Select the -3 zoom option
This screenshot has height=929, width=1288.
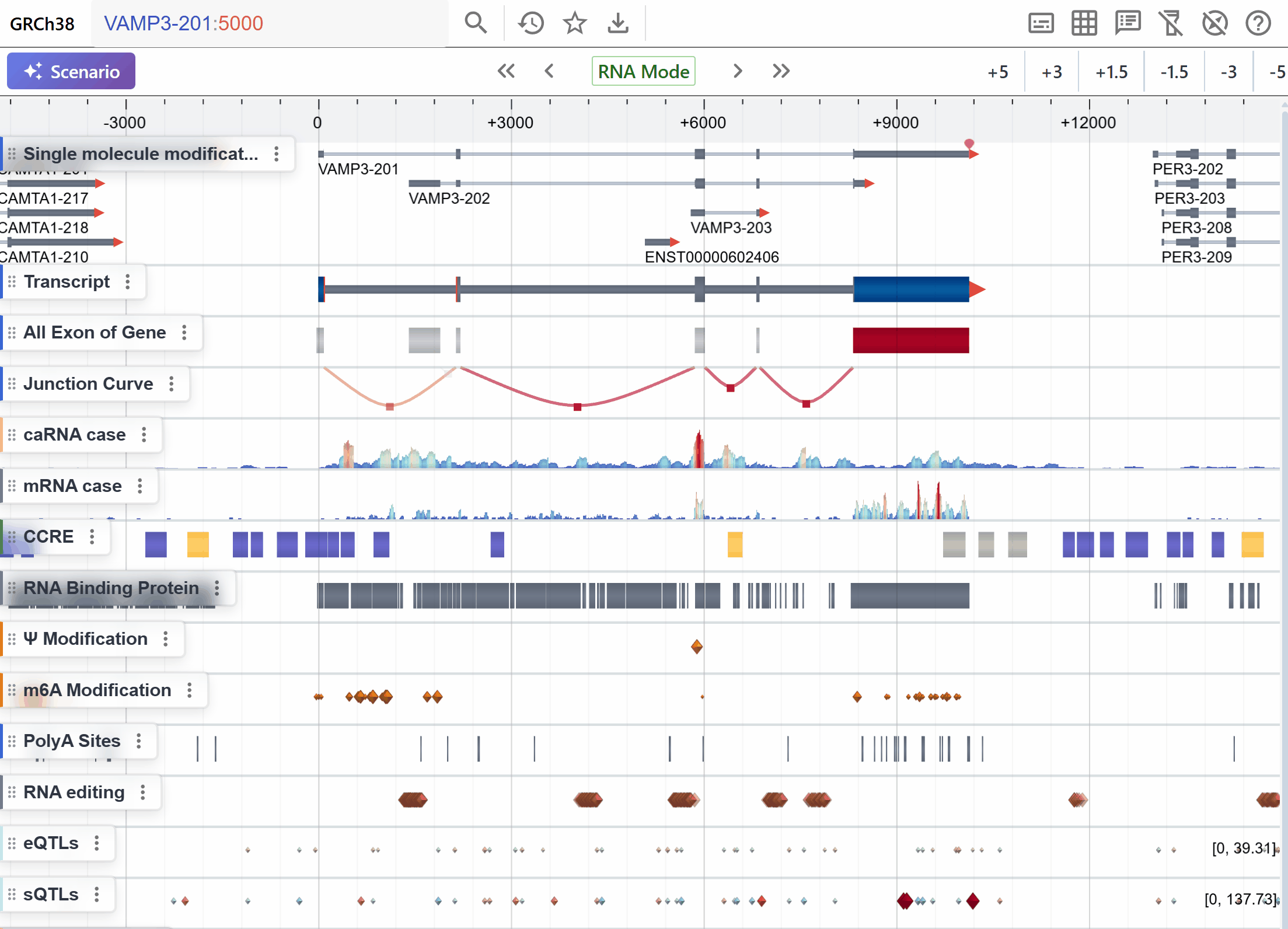point(1228,72)
